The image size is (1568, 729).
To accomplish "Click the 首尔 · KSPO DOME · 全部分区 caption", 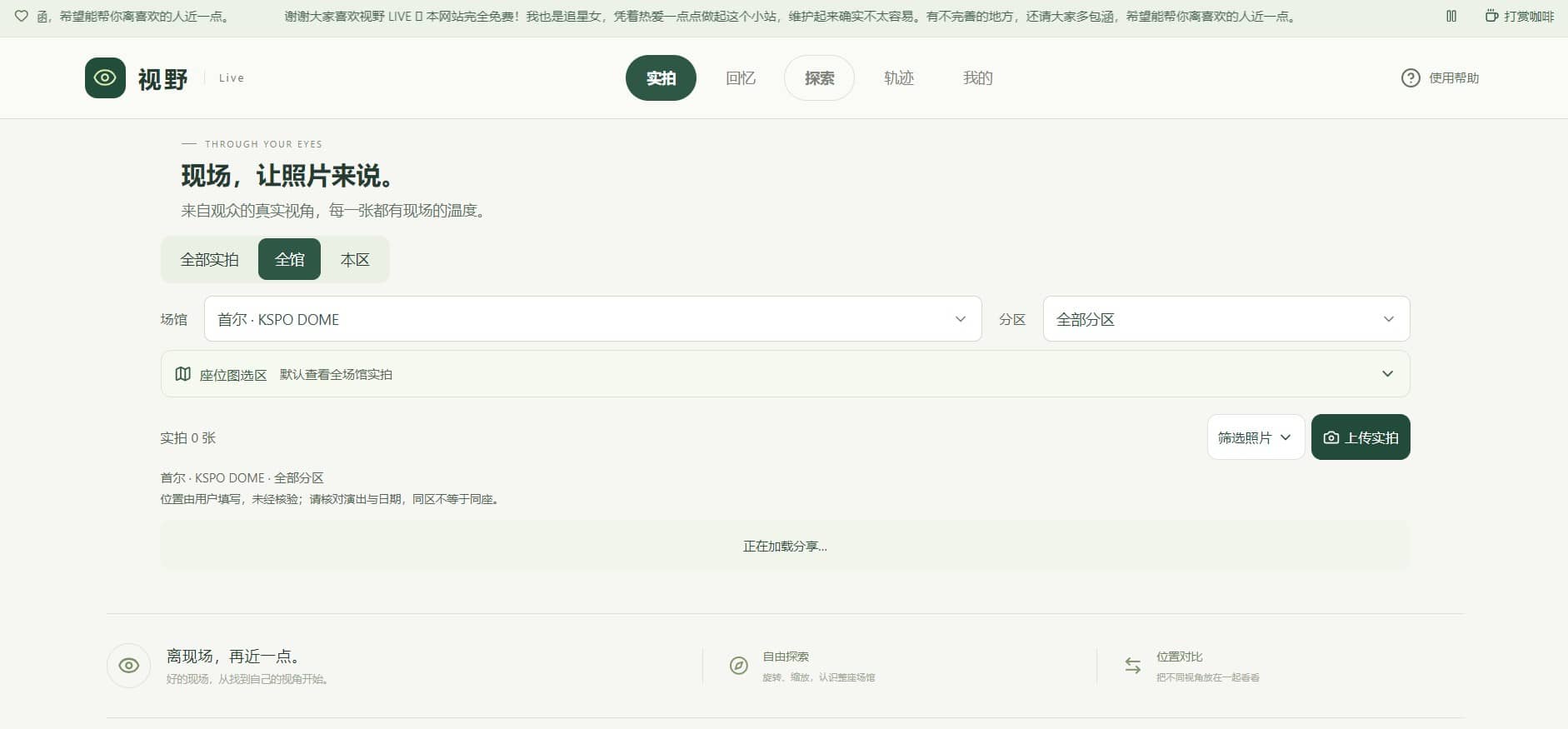I will pyautogui.click(x=242, y=477).
